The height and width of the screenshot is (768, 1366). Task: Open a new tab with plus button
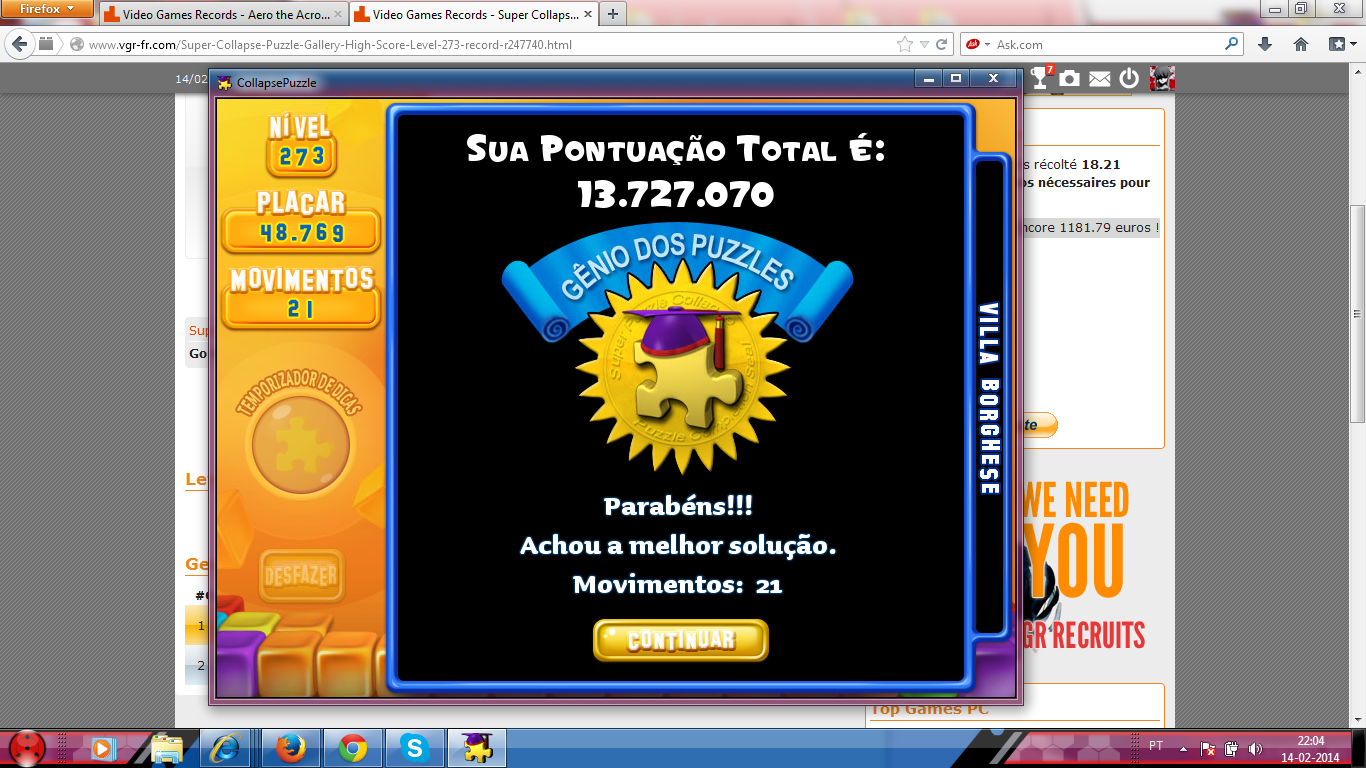[612, 14]
